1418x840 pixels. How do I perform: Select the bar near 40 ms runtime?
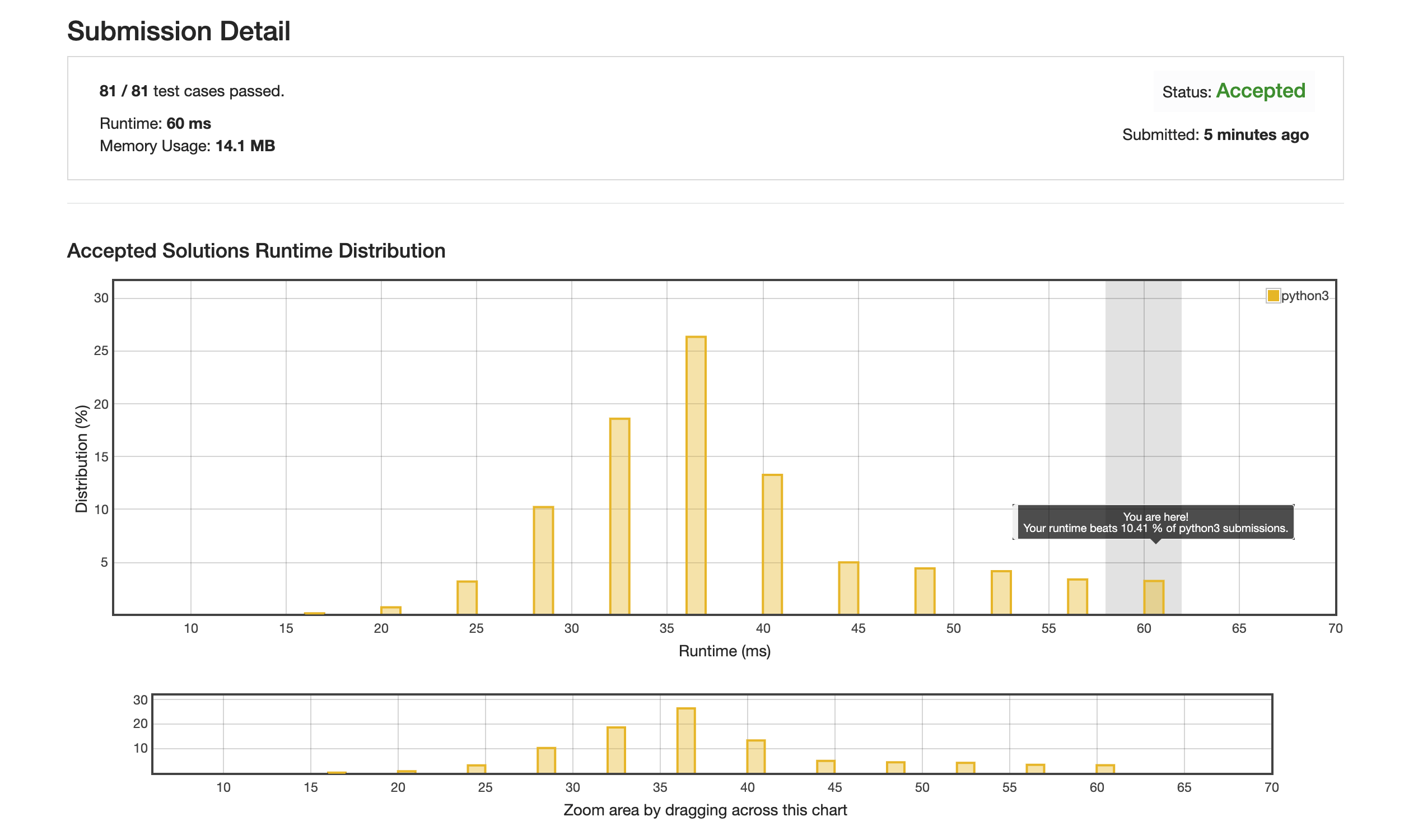click(x=772, y=544)
